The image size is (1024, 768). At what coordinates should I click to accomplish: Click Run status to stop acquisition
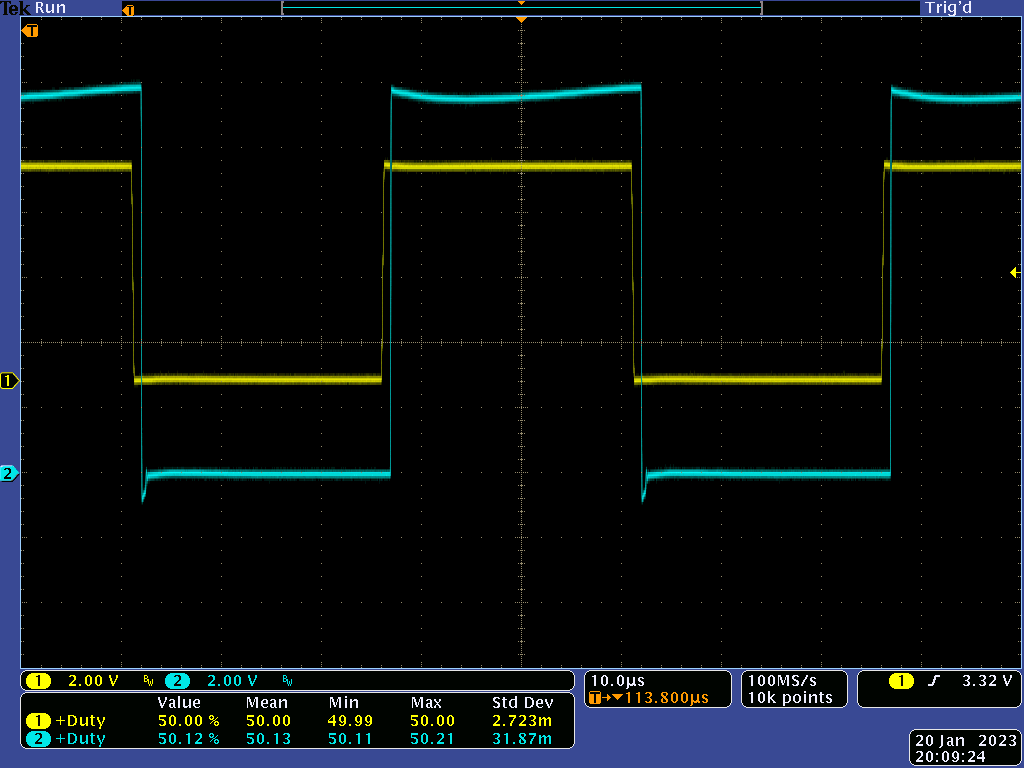point(48,8)
